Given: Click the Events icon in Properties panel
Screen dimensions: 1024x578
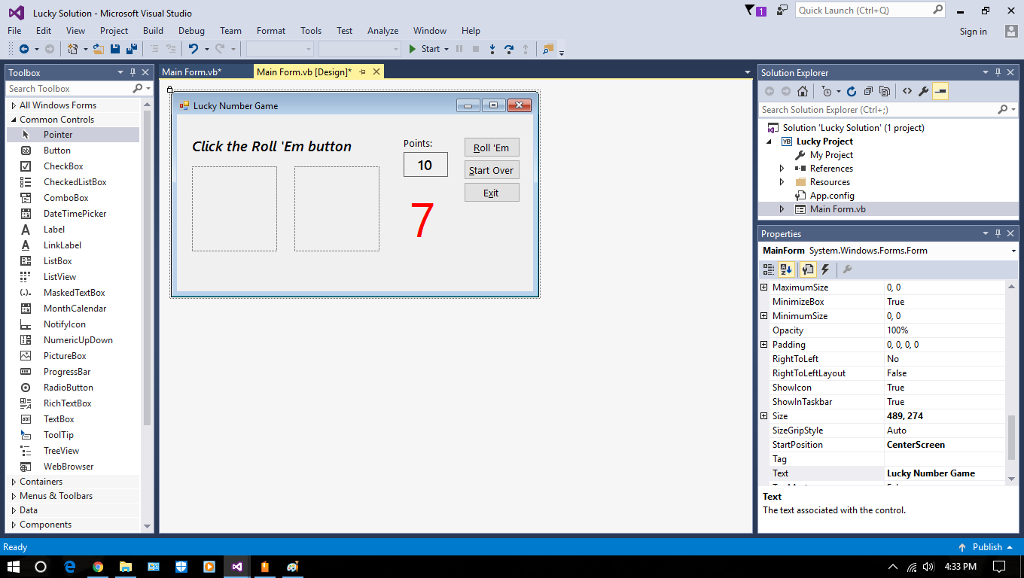Looking at the screenshot, I should [825, 269].
